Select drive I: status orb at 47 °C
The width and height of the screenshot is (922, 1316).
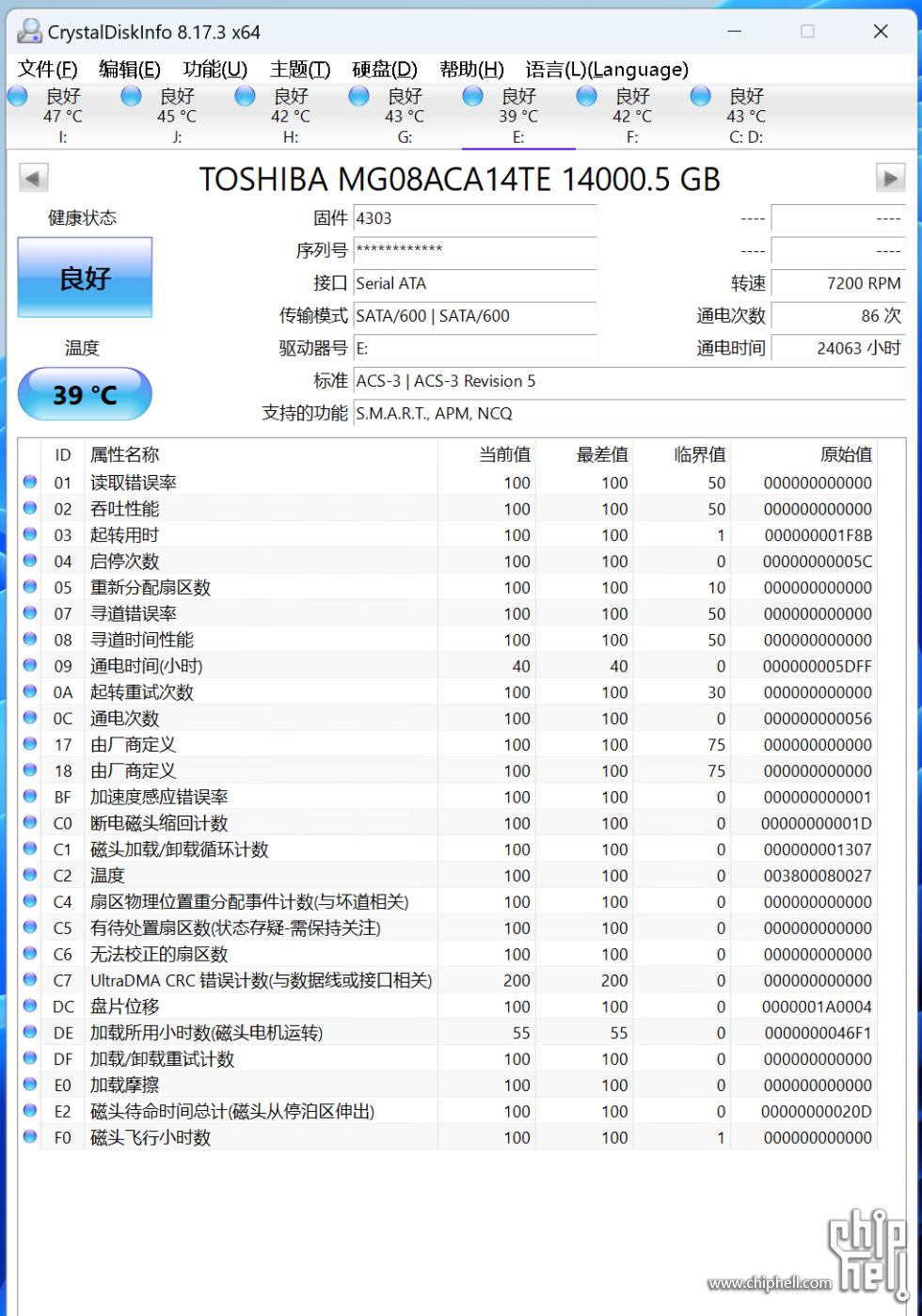[x=17, y=95]
